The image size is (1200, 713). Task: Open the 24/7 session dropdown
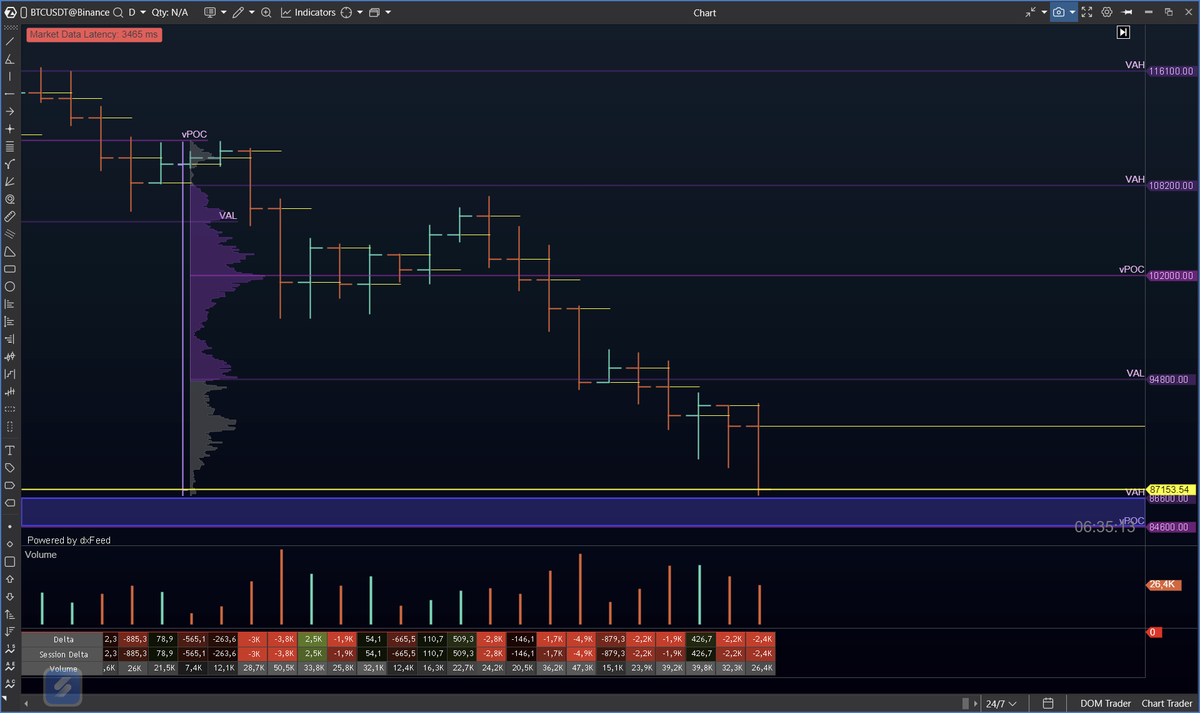[x=1003, y=703]
